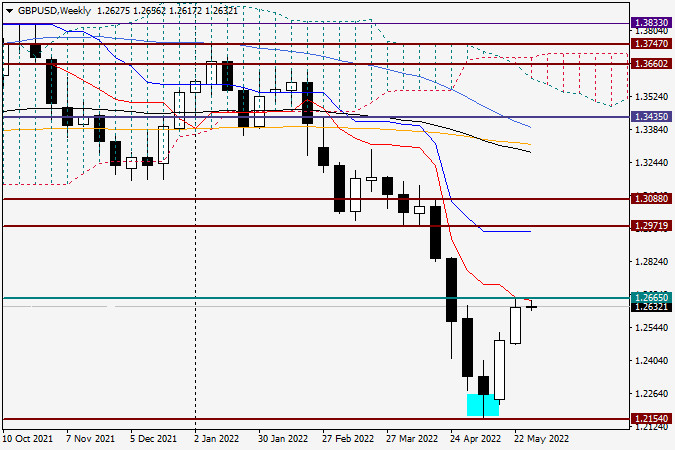Image resolution: width=675 pixels, height=450 pixels.
Task: Select the teal 1.26650 price level label
Action: [652, 297]
